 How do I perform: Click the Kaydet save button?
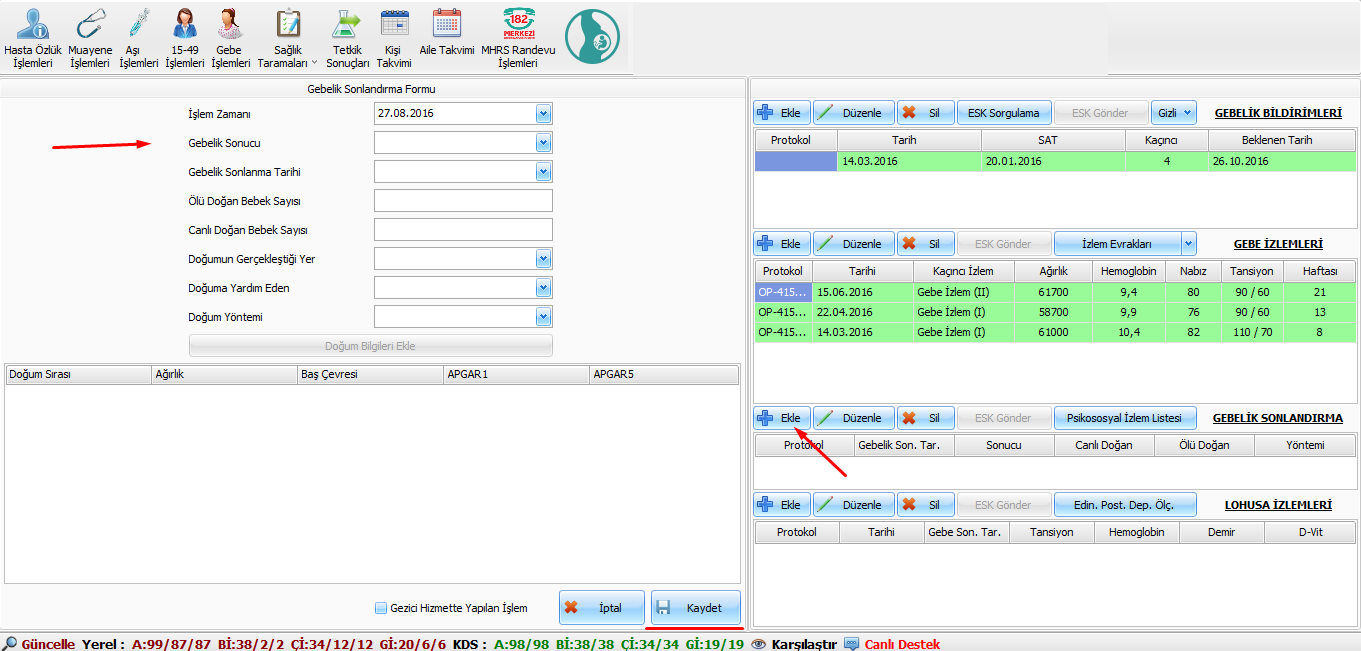pyautogui.click(x=696, y=608)
